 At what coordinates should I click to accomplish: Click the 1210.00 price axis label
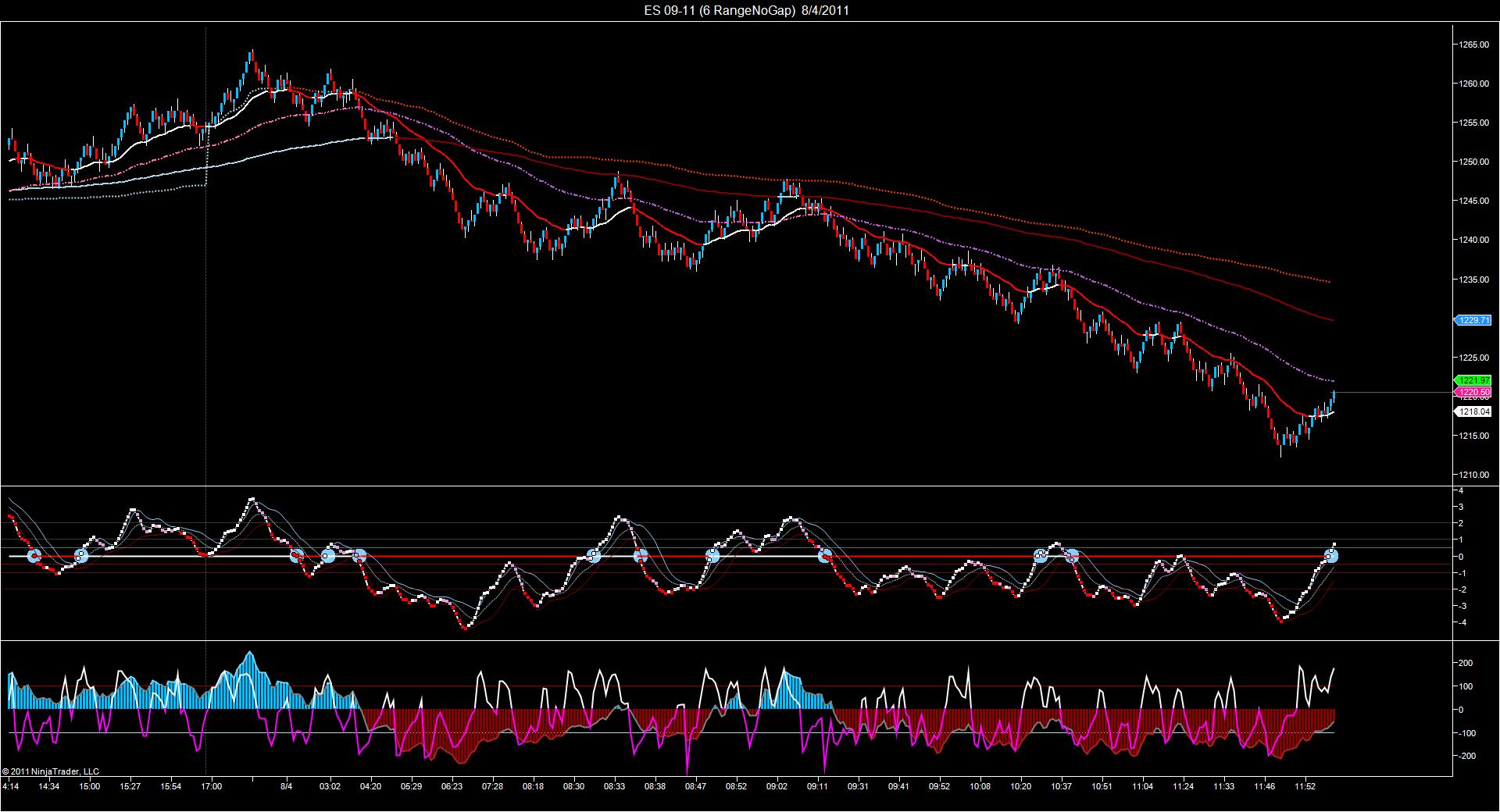pos(1473,475)
